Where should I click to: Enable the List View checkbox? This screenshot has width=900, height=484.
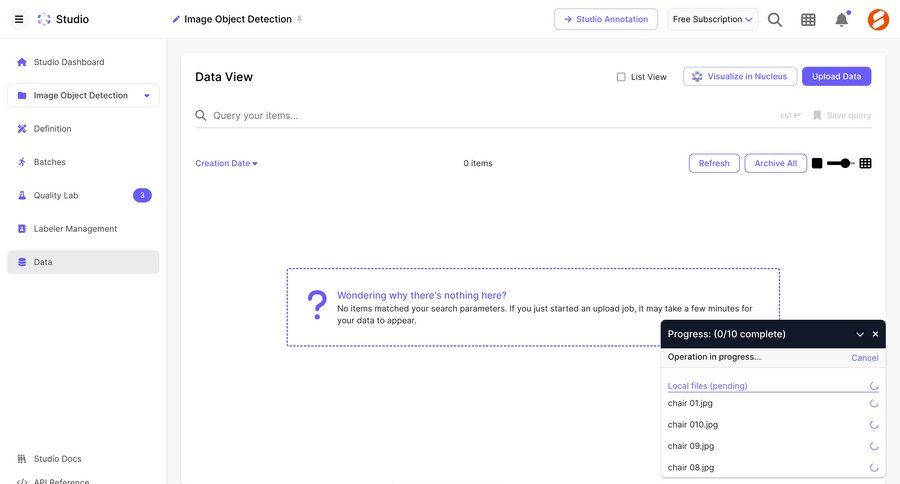point(621,77)
